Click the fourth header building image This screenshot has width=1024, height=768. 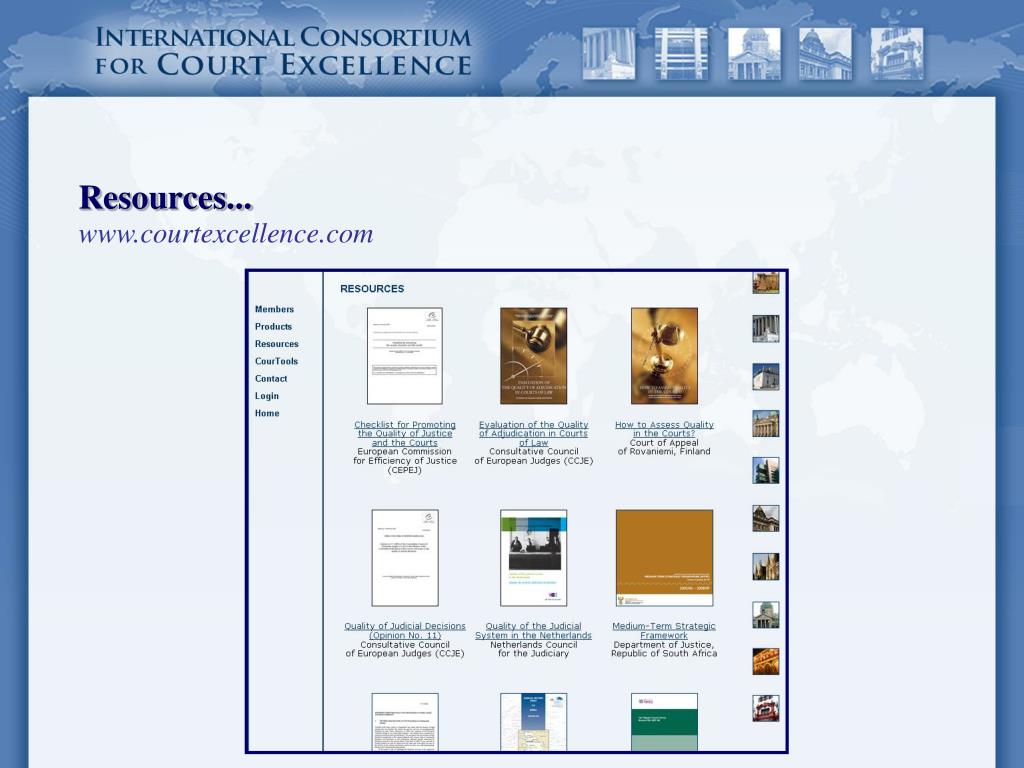click(x=825, y=54)
